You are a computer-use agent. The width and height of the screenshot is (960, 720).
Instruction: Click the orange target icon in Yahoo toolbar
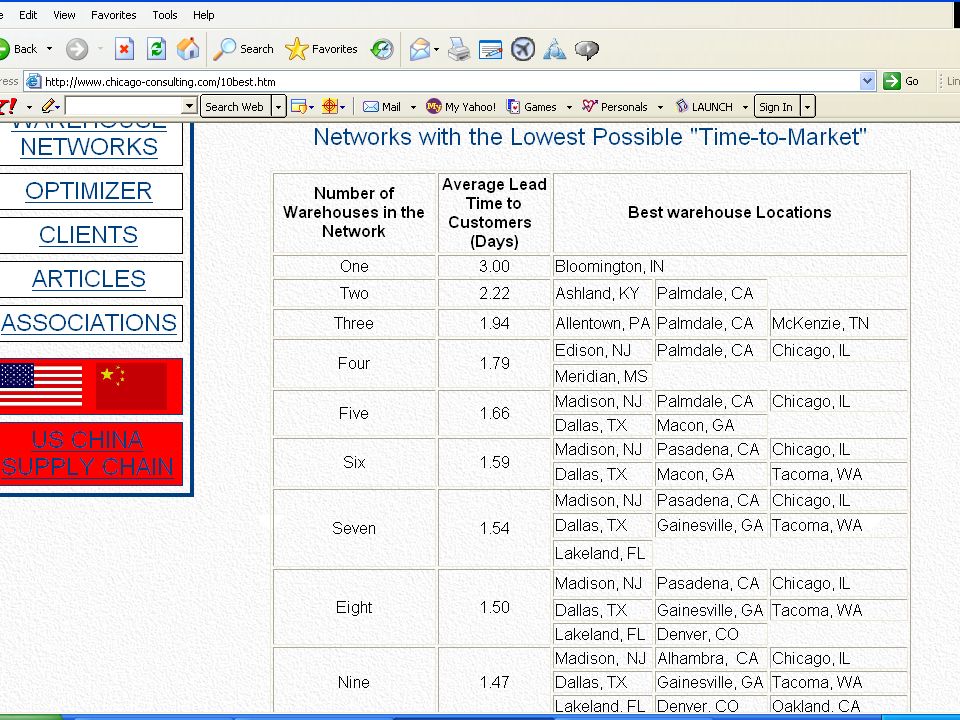tap(330, 107)
